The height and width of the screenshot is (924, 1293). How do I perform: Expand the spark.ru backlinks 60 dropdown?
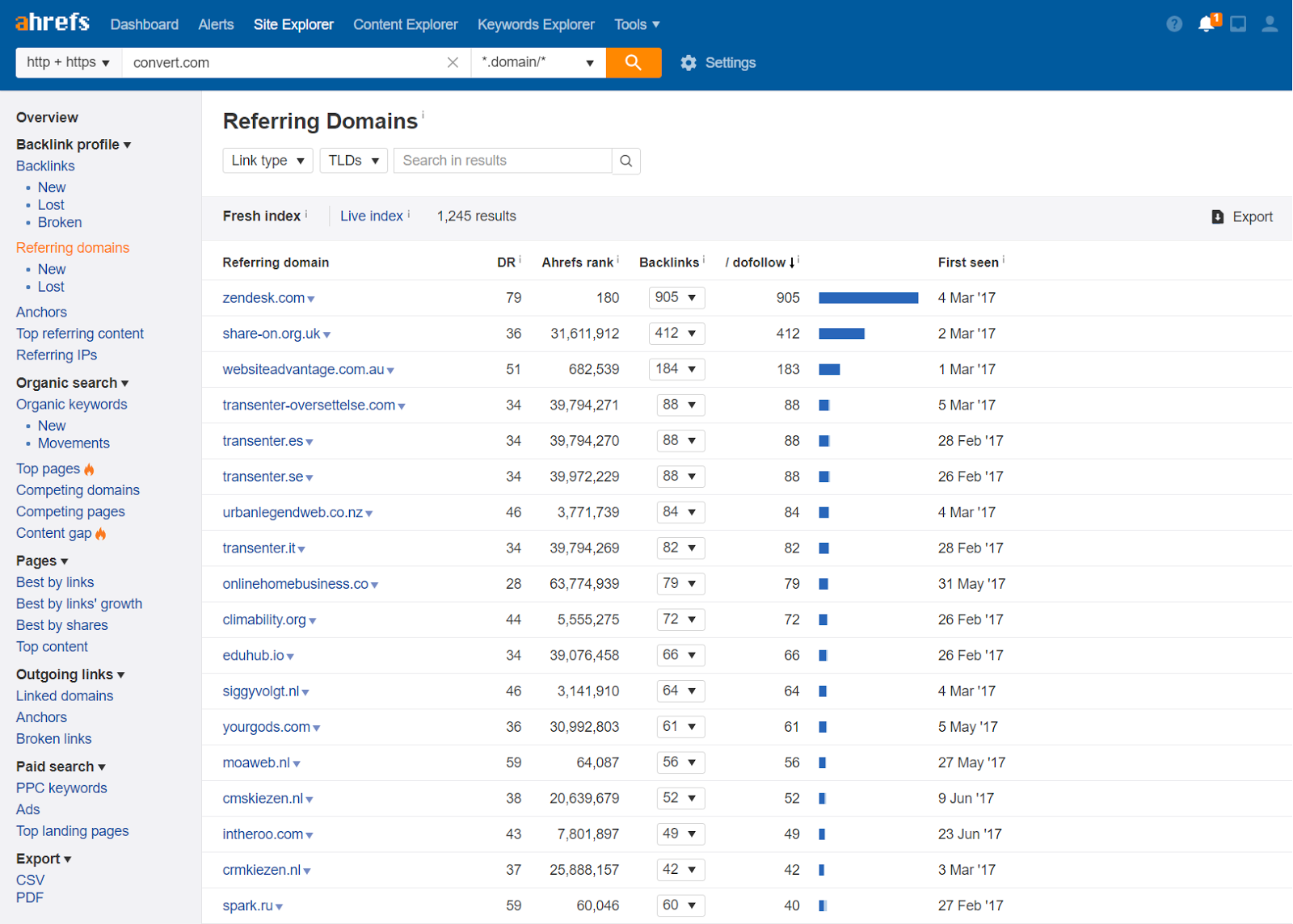(x=681, y=905)
